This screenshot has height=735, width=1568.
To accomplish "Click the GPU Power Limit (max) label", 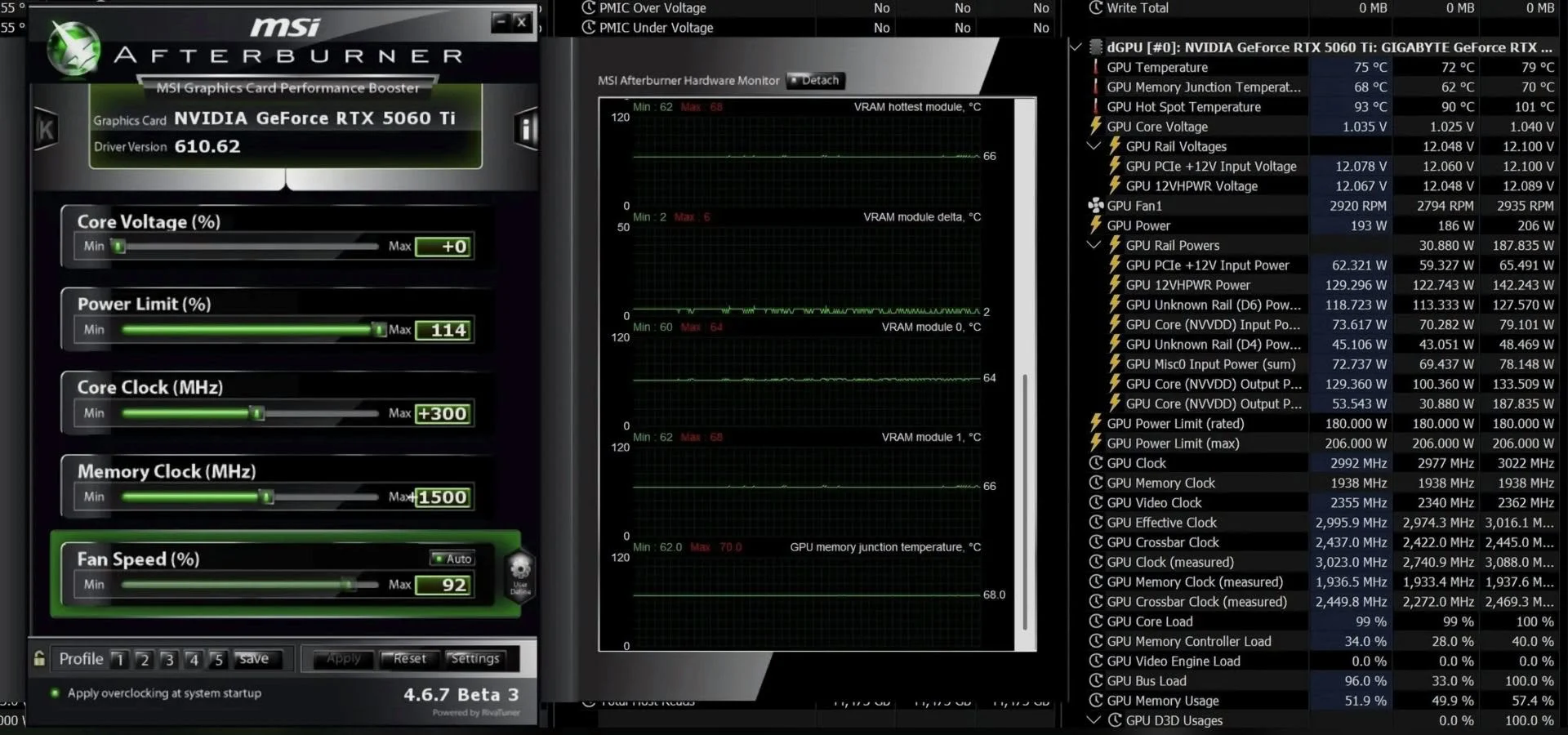I will coord(1172,443).
